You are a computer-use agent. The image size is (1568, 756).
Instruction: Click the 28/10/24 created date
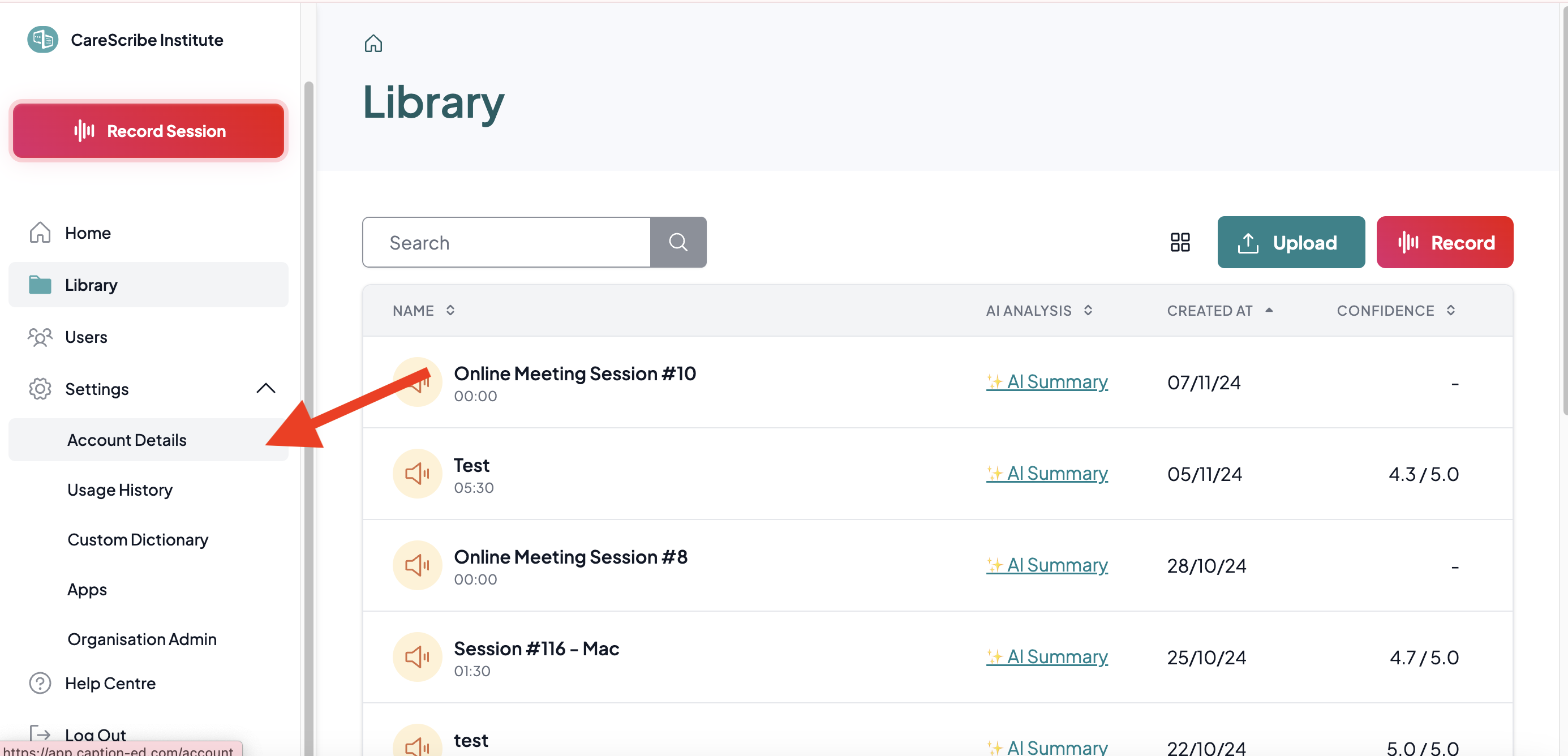[1206, 566]
